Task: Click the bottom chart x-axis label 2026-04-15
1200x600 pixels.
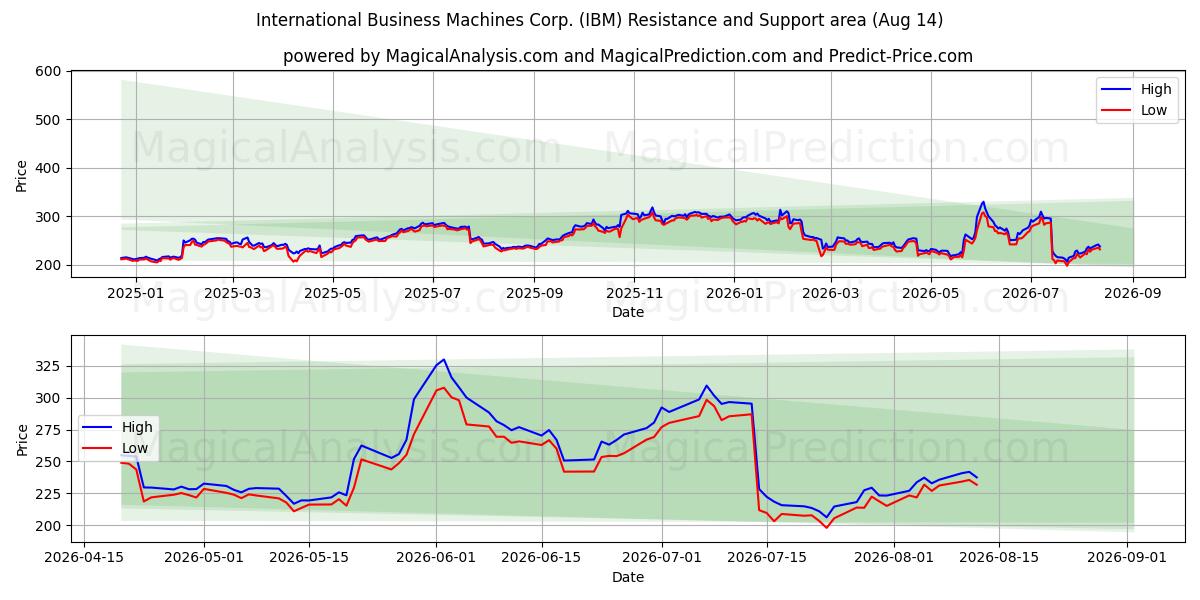Action: 83,558
